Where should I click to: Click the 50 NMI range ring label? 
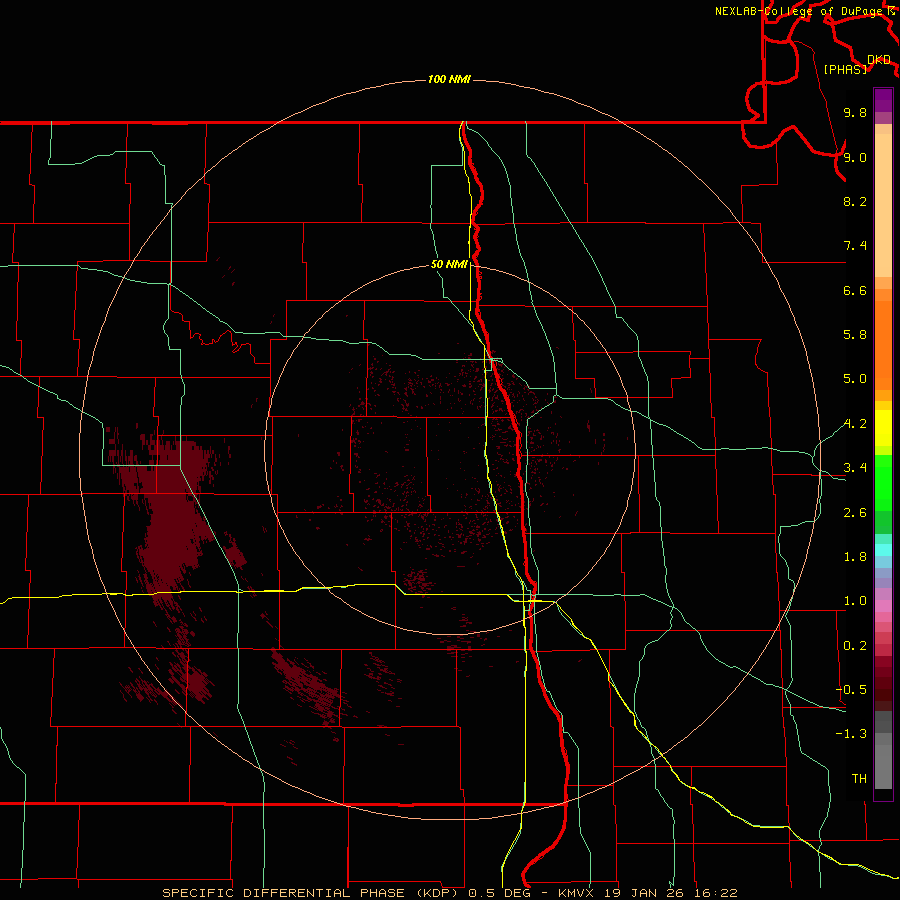(x=449, y=264)
